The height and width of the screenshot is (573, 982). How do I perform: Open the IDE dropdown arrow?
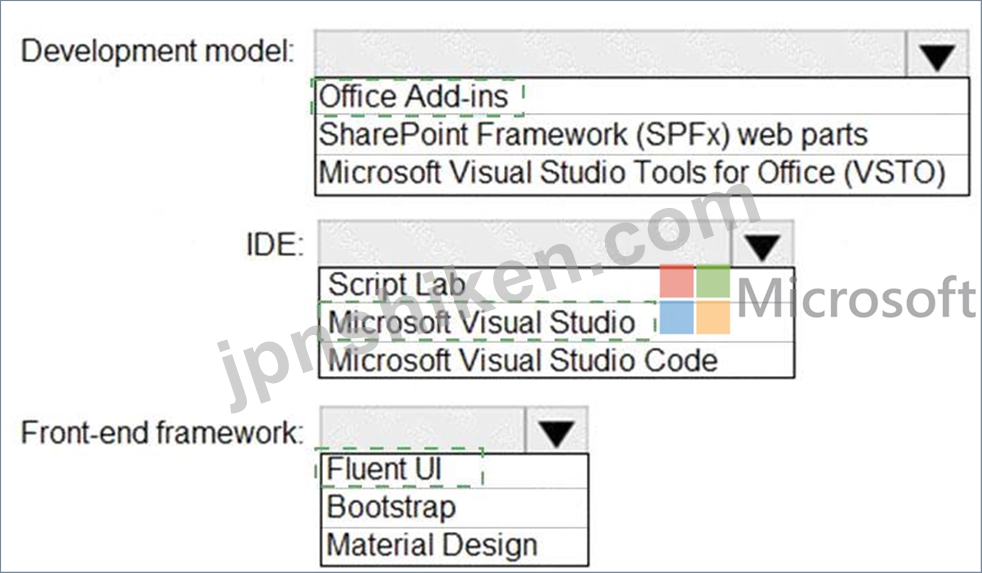762,245
